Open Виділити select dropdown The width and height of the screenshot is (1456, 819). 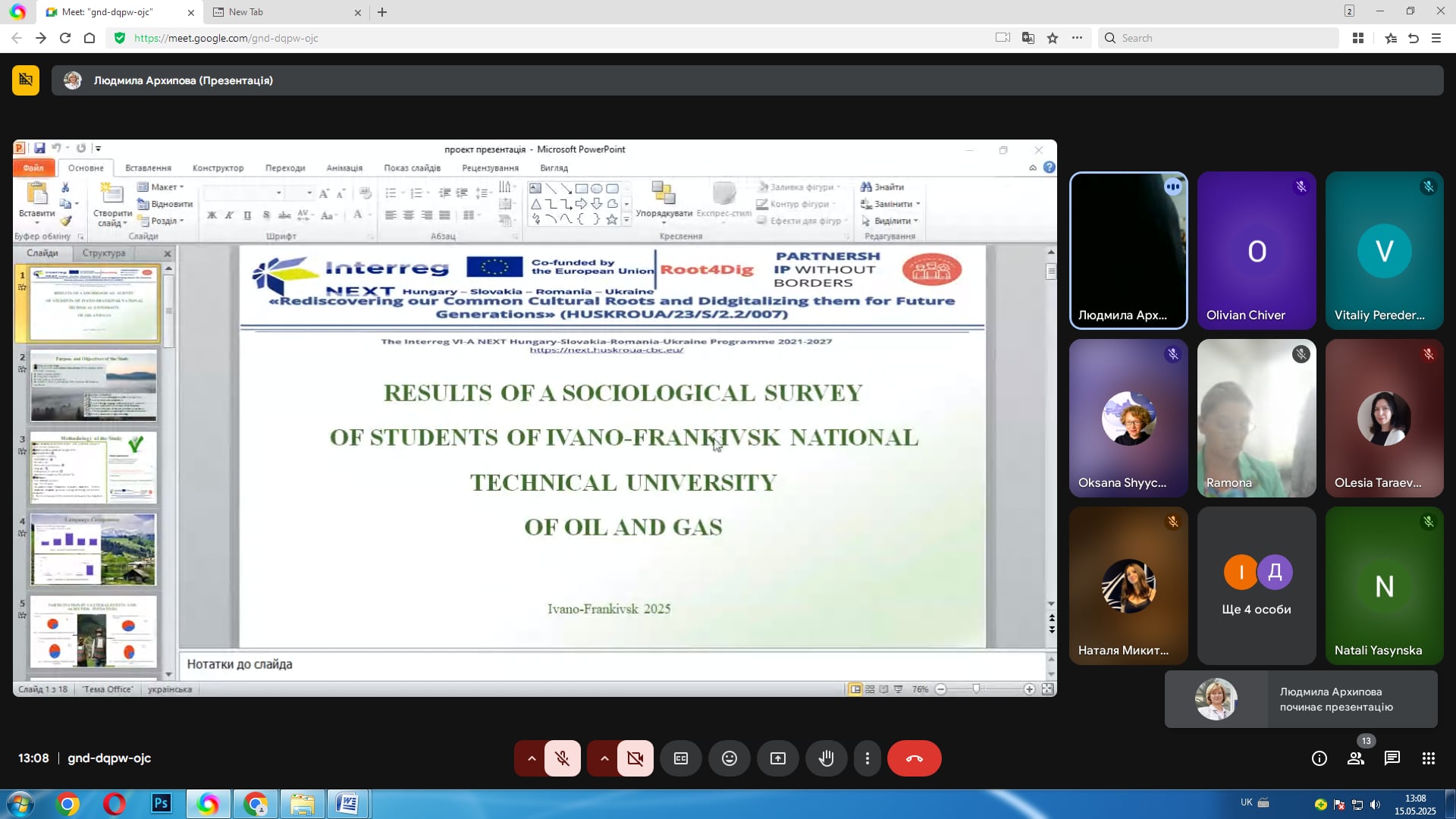coord(890,221)
